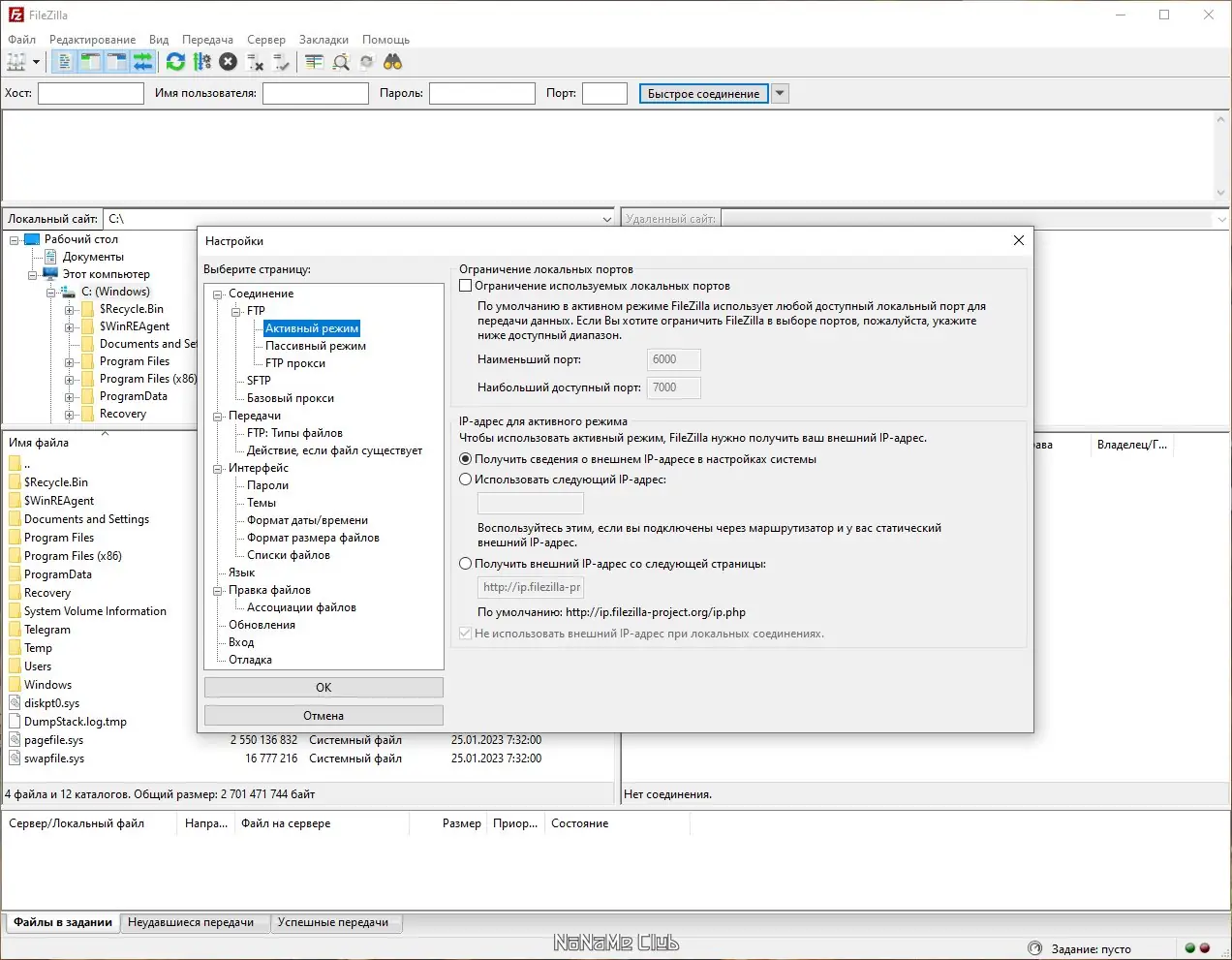Enable Ограничение используемых локальных портов checkbox
Screen dimensions: 1232x960
pos(466,286)
